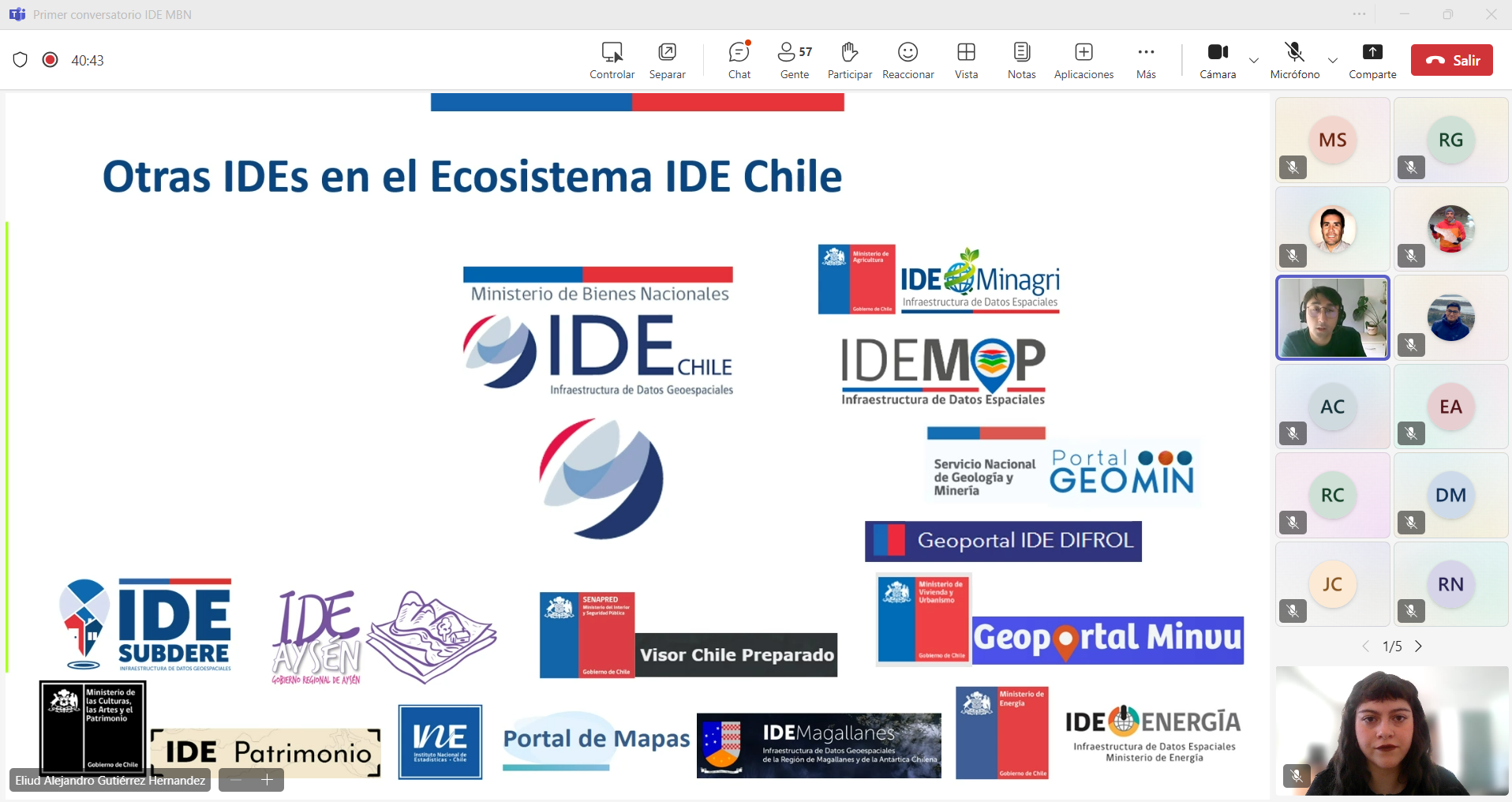Click the IDE Patrimonio logo

[266, 752]
